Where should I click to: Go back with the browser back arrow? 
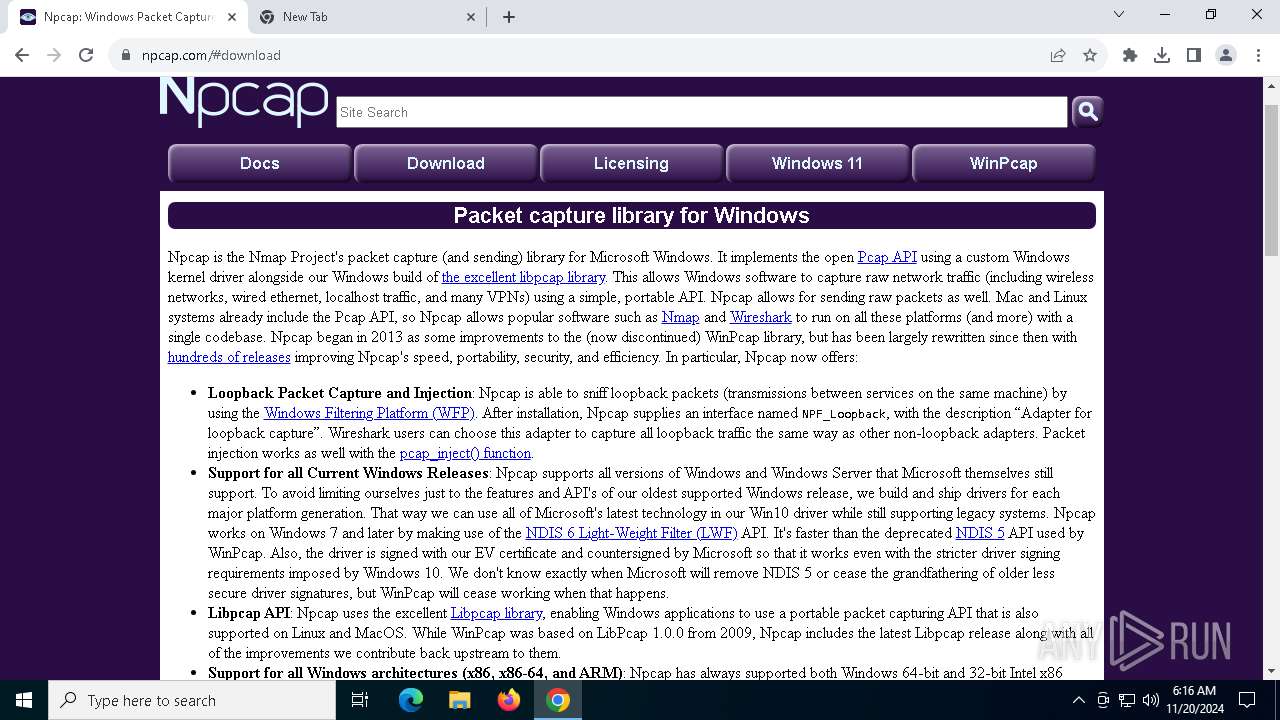click(22, 55)
